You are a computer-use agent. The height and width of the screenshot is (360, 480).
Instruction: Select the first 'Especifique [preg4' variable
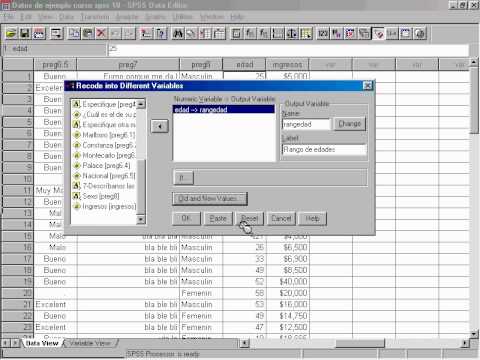[x=104, y=104]
